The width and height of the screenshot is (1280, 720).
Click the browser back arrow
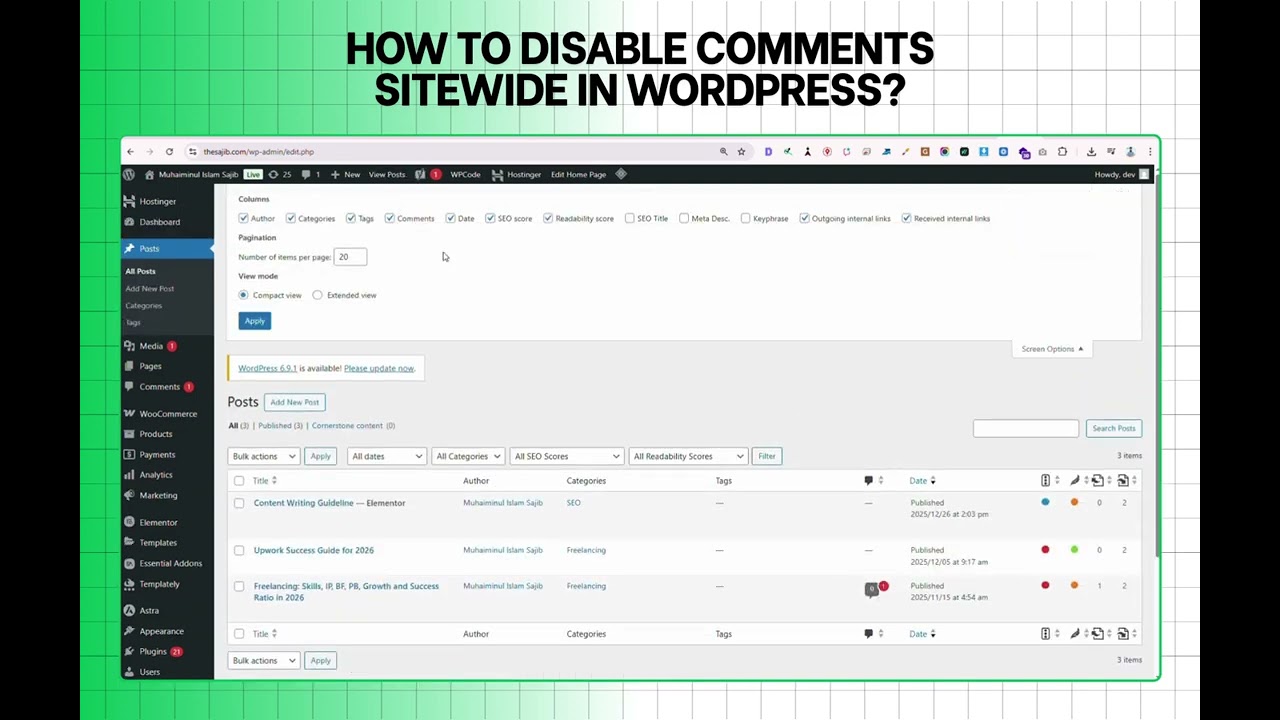(130, 152)
